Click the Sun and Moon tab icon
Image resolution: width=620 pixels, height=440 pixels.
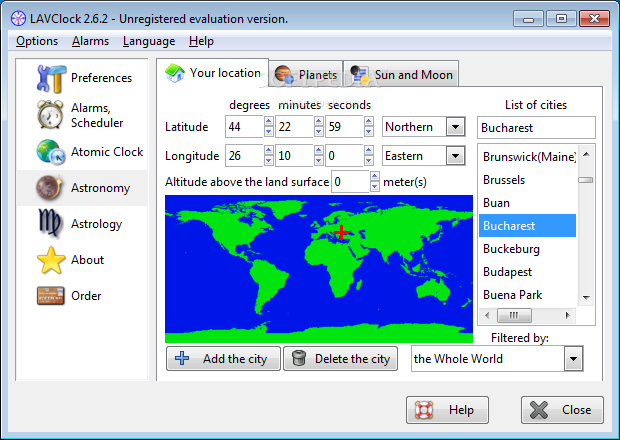(359, 74)
